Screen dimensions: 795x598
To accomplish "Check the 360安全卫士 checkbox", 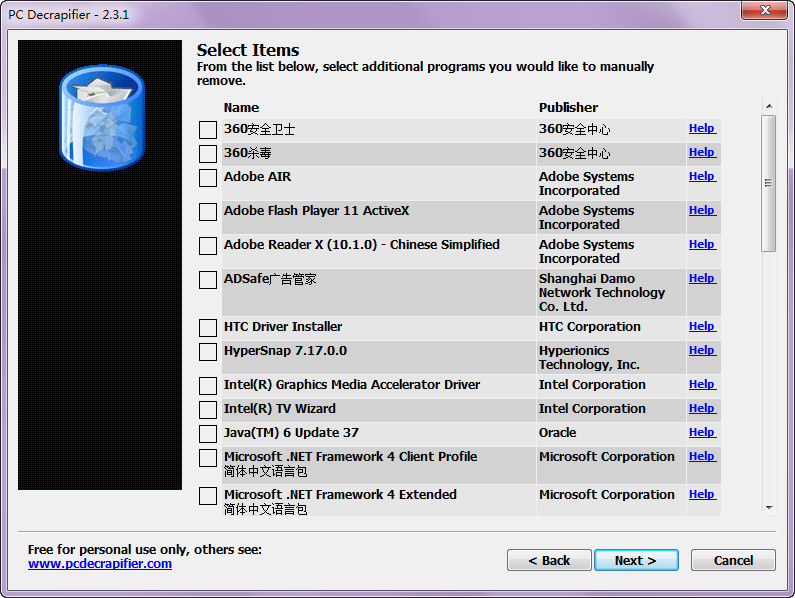I will click(x=208, y=130).
